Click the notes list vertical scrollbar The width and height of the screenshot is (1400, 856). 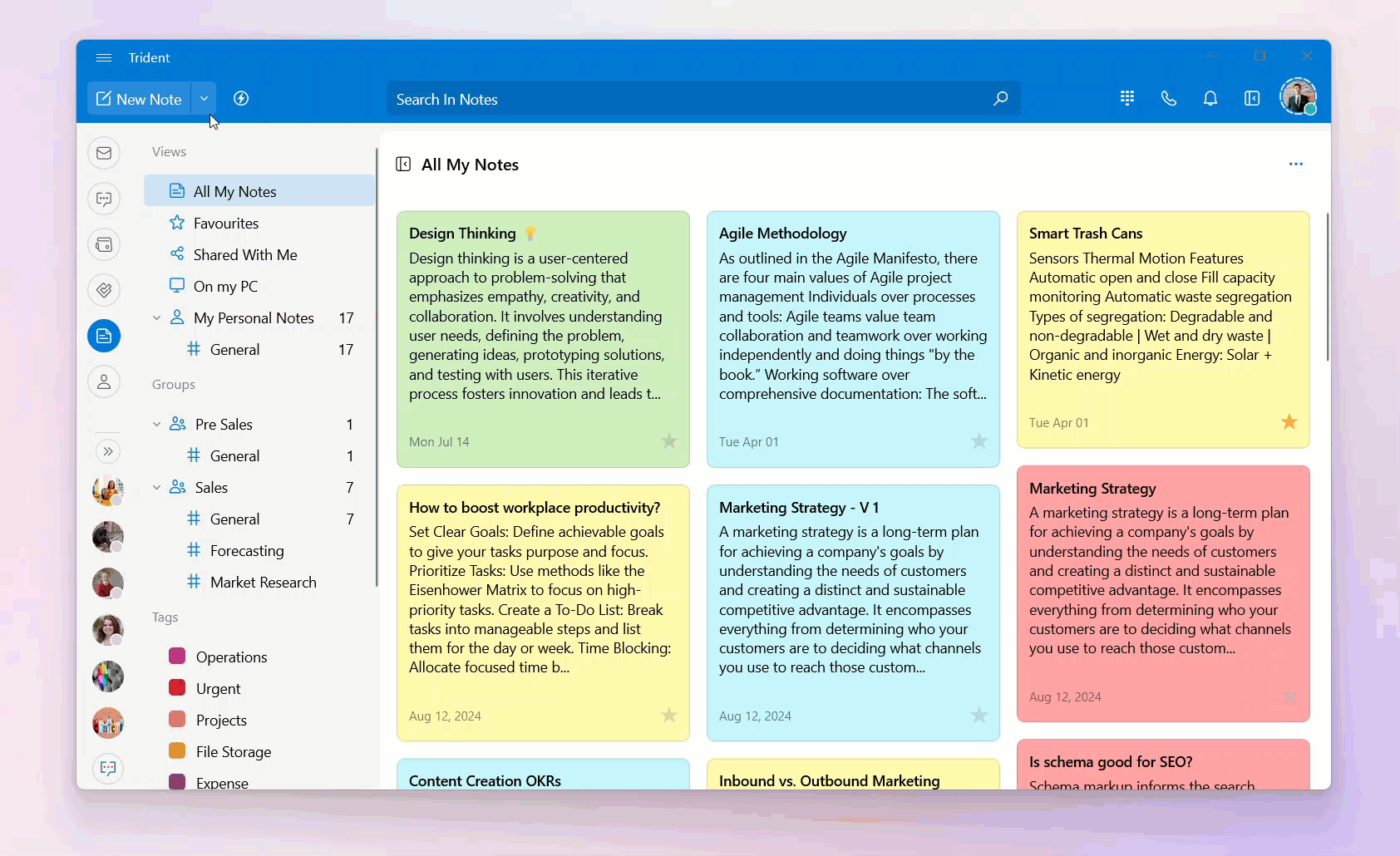(x=1328, y=287)
